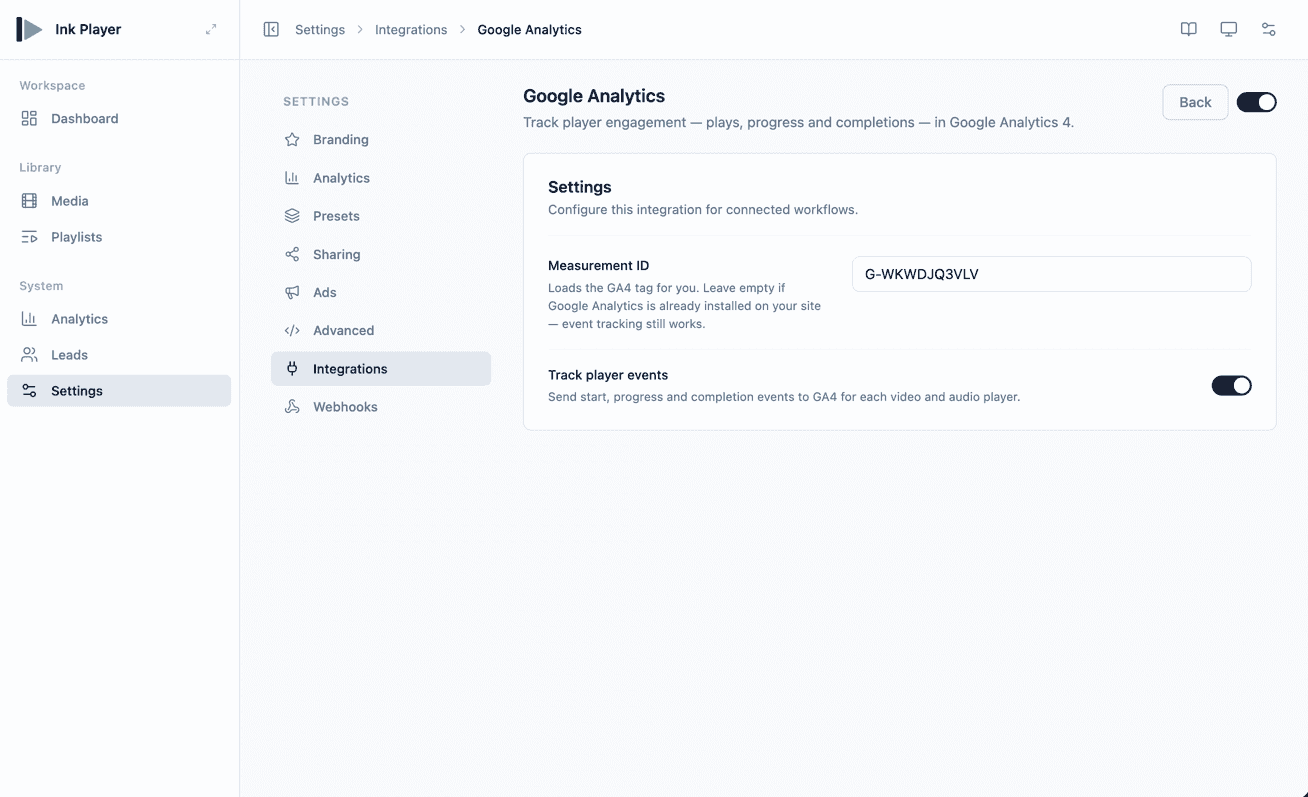Click the Ink Player logo icon

point(29,29)
